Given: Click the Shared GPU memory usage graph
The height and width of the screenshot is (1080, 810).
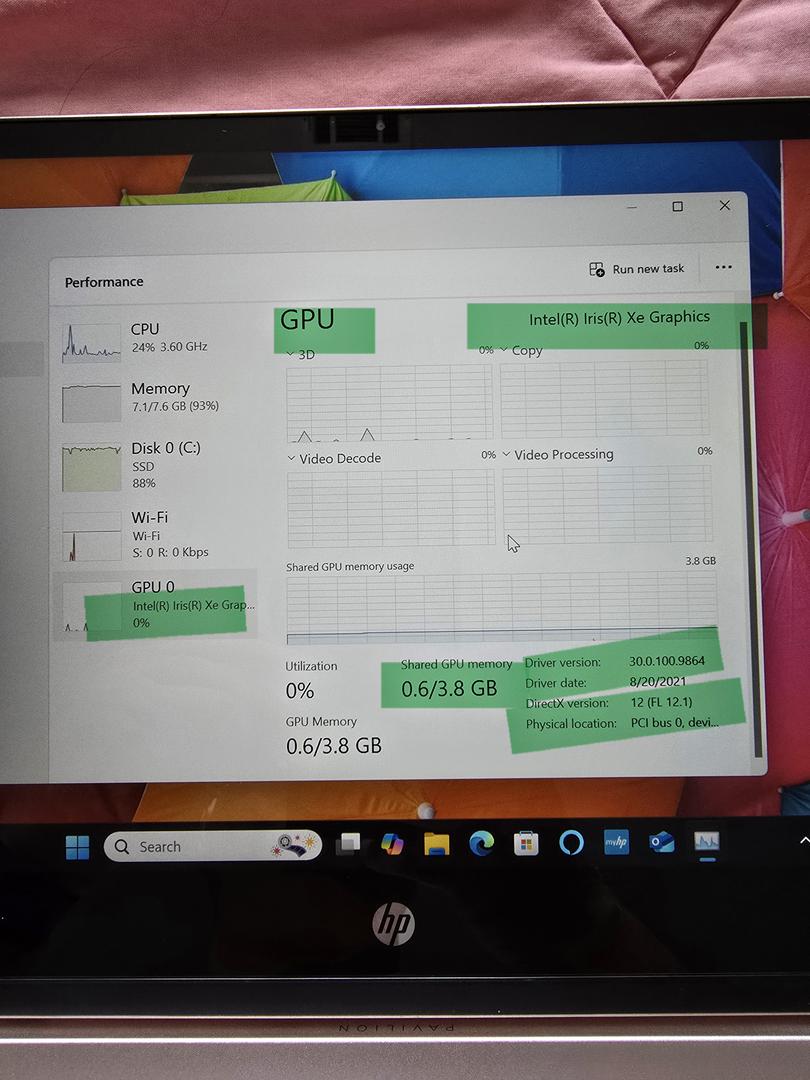Looking at the screenshot, I should pos(501,608).
